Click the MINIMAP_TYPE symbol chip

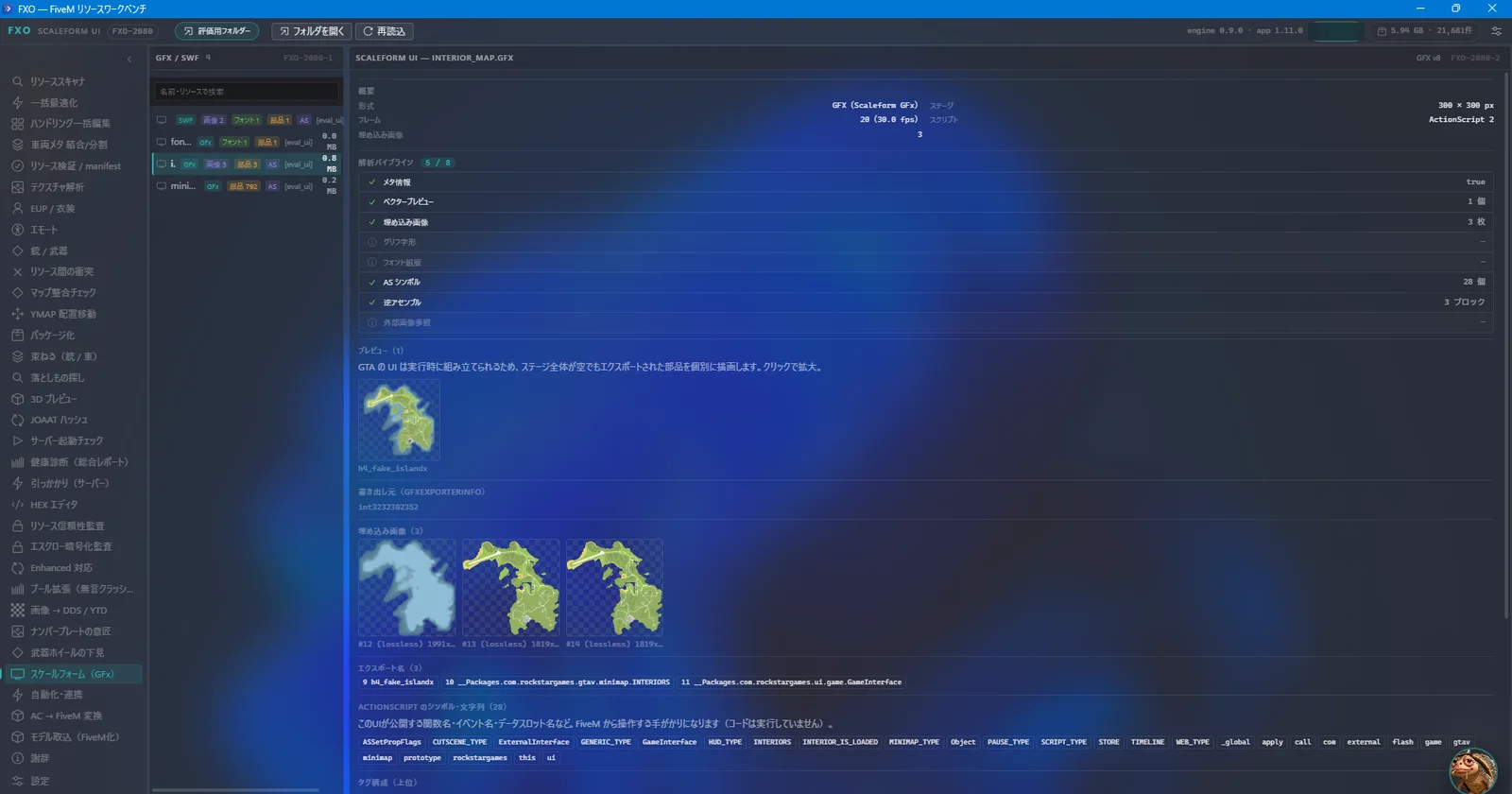(x=914, y=742)
